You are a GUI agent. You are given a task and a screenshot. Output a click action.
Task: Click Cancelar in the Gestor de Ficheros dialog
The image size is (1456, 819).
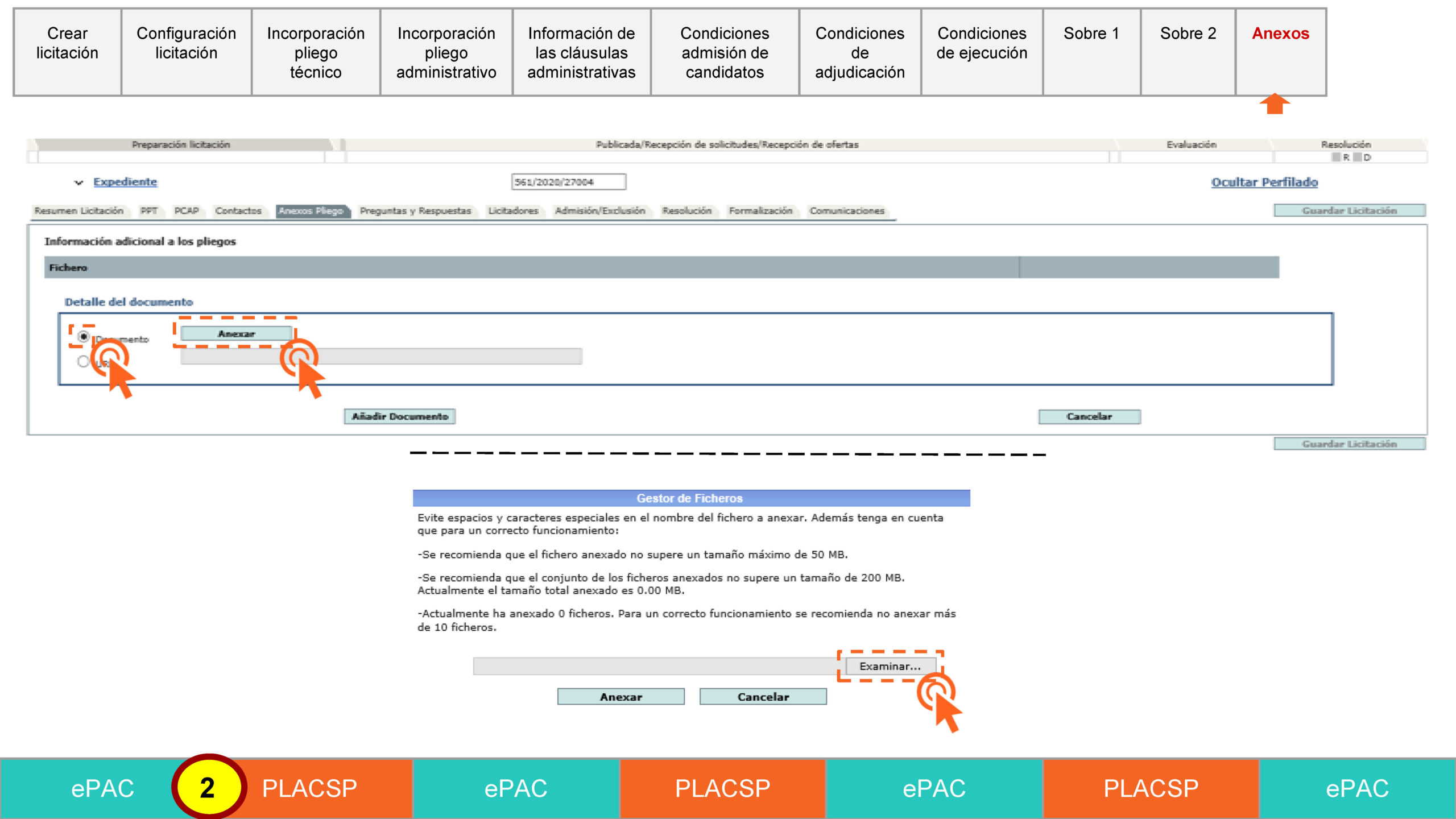763,697
